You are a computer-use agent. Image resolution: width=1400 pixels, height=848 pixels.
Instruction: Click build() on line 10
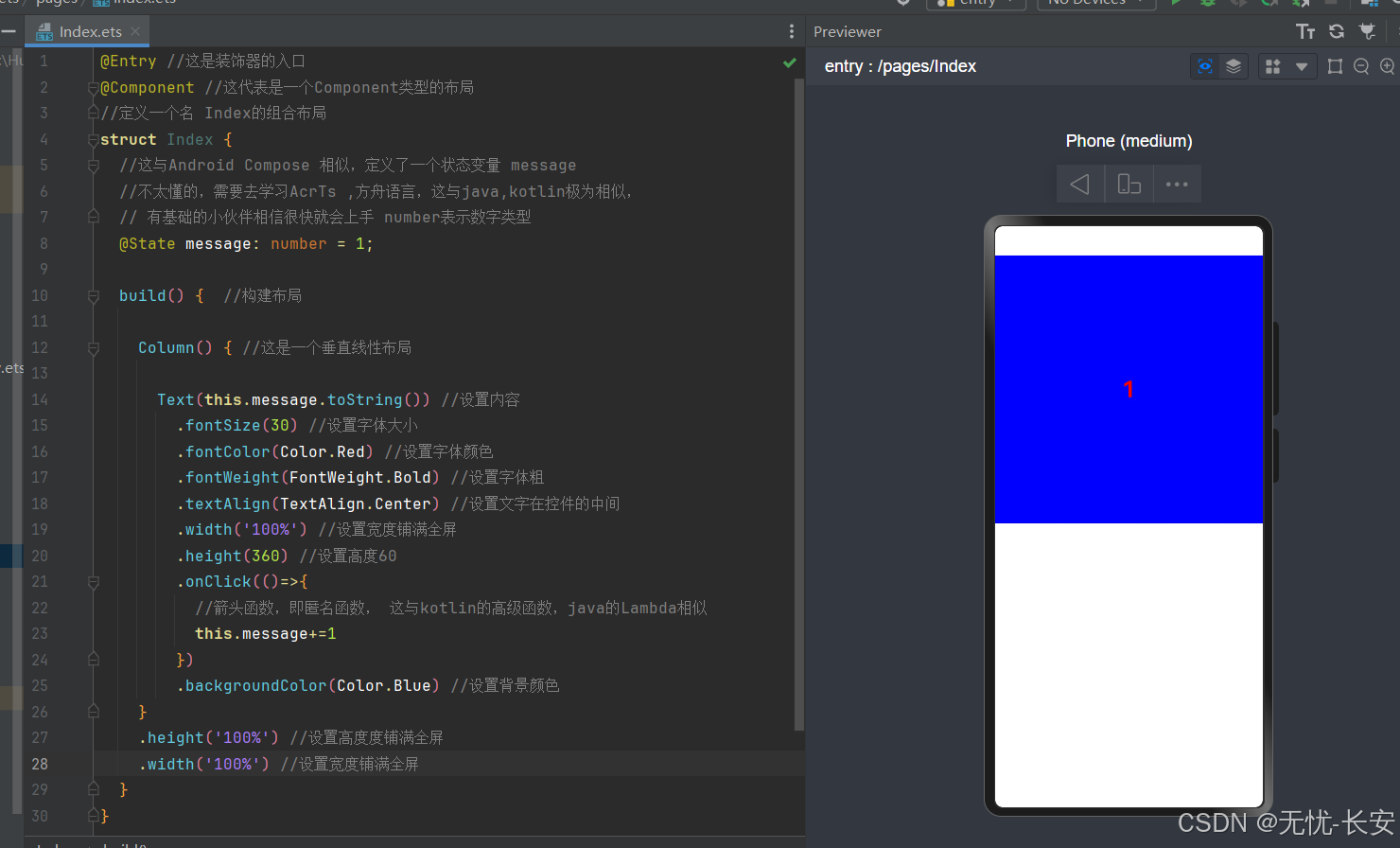(151, 295)
